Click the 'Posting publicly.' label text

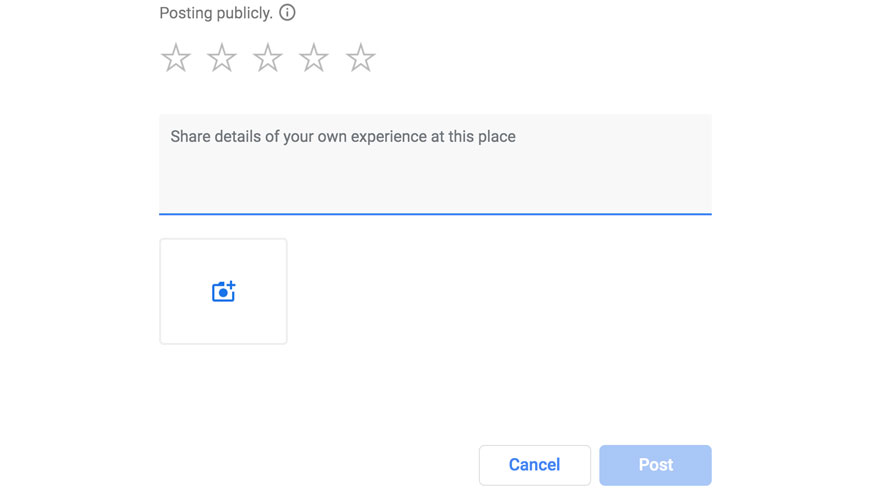click(216, 13)
